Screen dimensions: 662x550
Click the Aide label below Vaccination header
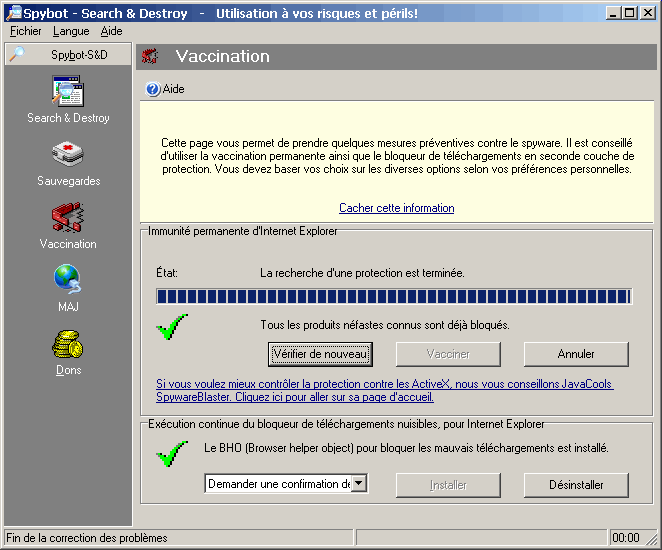tap(174, 89)
